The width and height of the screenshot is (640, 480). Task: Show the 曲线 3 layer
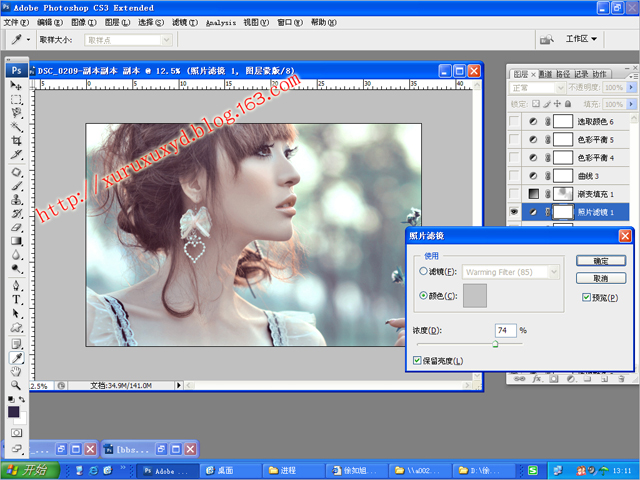(x=514, y=176)
